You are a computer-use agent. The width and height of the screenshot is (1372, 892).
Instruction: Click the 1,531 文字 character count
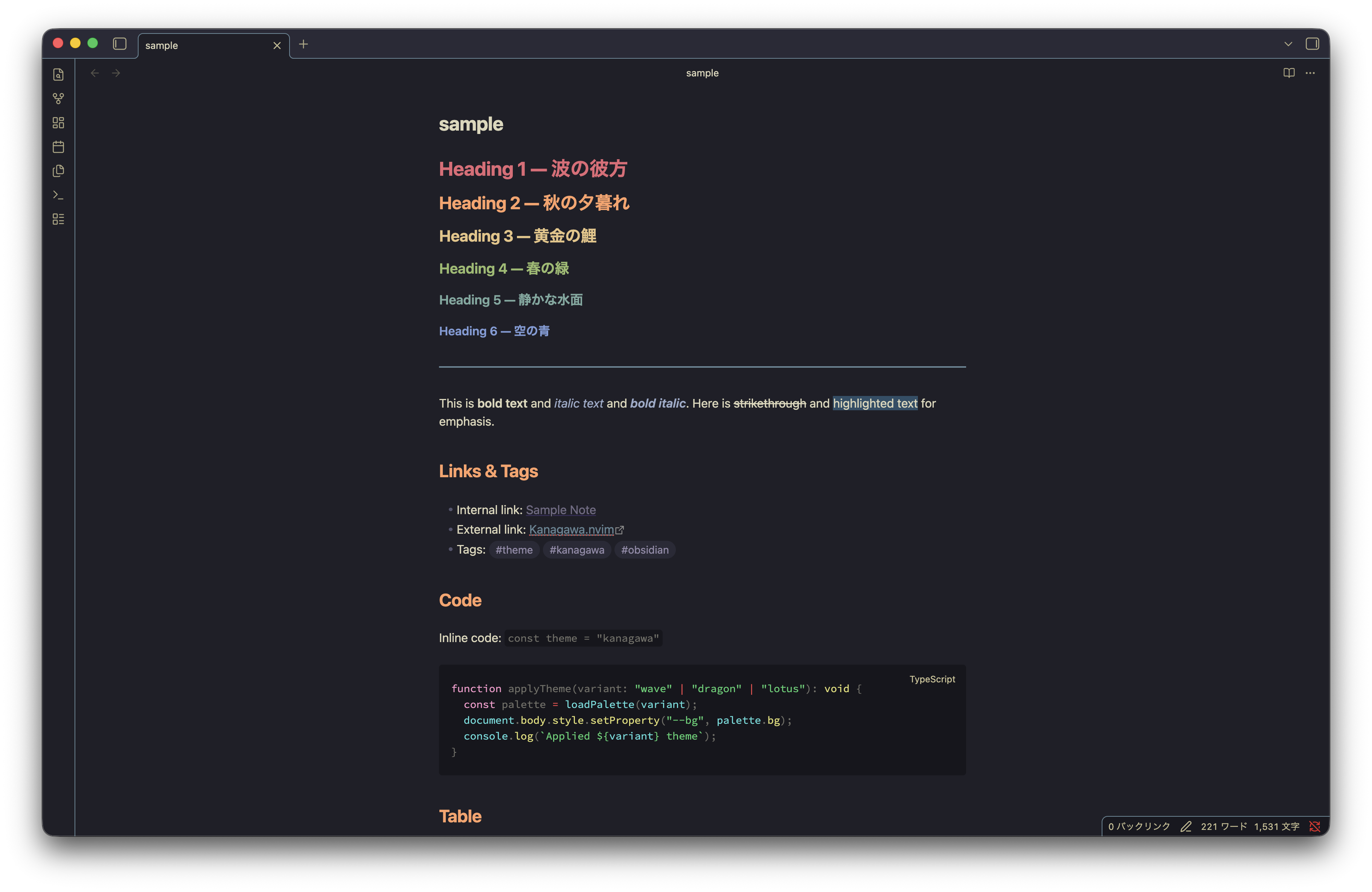click(1276, 826)
